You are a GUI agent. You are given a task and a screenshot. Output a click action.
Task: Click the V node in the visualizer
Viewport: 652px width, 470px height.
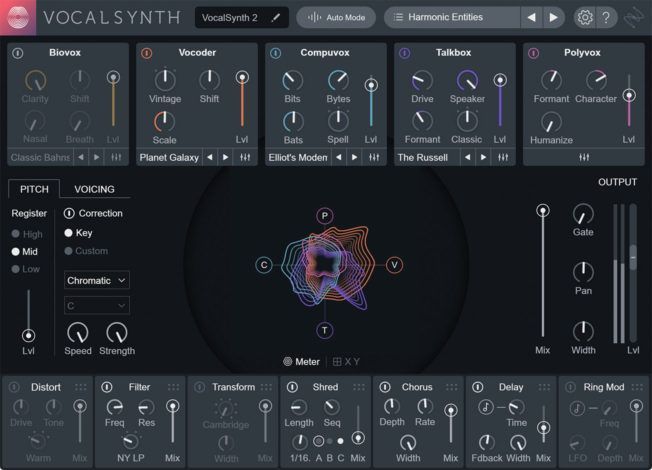point(394,265)
